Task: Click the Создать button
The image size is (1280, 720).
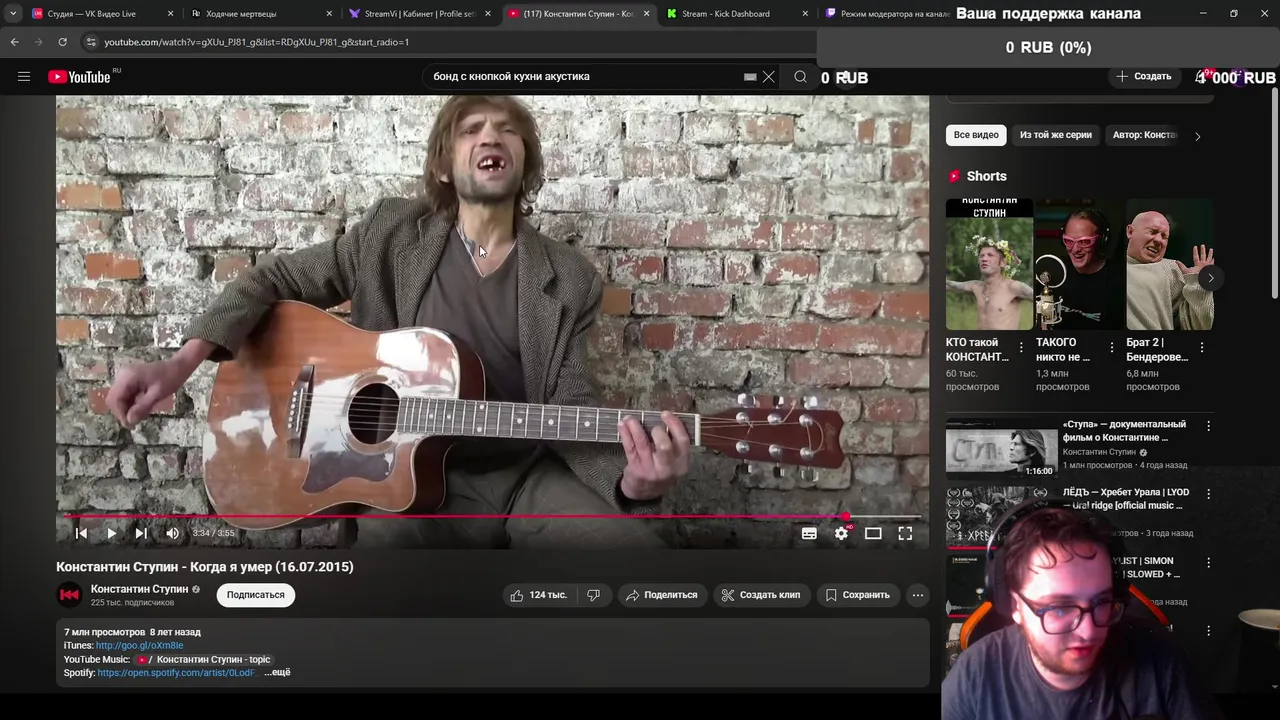Action: (1144, 76)
